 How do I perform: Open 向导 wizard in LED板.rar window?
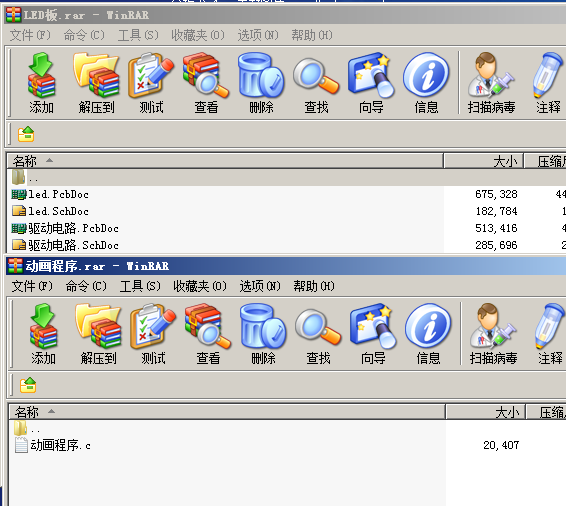pos(371,83)
